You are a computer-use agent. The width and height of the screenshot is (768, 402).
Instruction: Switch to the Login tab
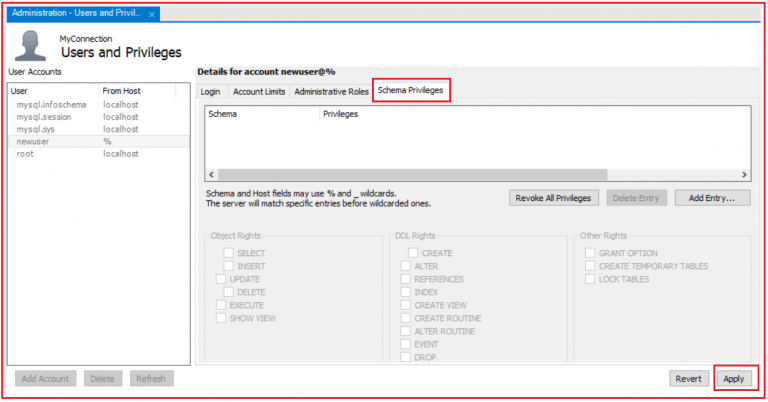pyautogui.click(x=210, y=91)
